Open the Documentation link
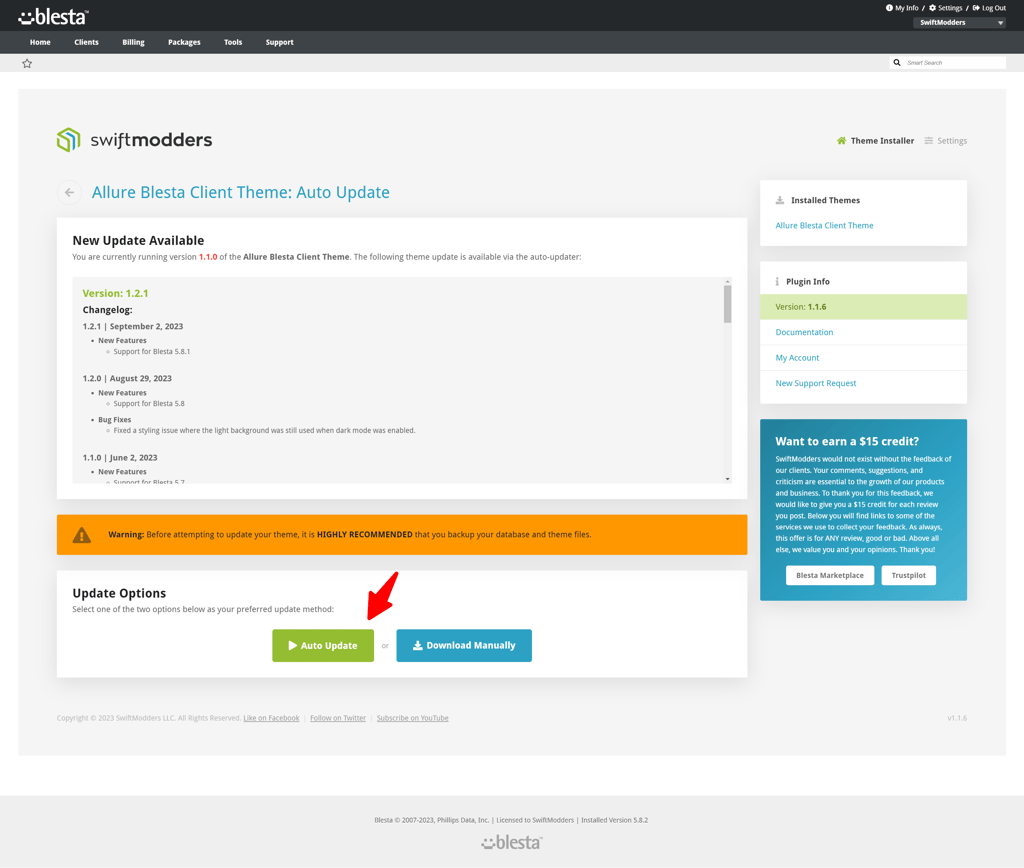 [804, 332]
